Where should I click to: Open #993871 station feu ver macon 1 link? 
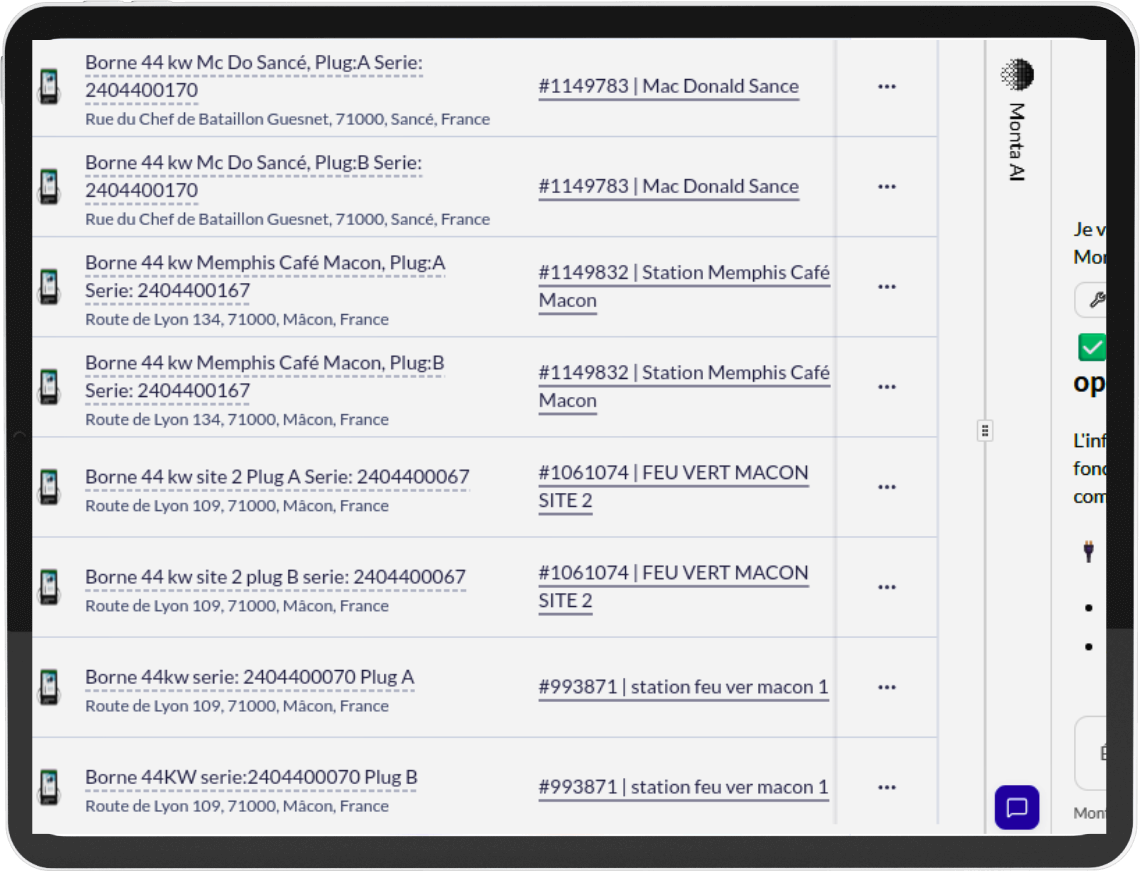683,687
